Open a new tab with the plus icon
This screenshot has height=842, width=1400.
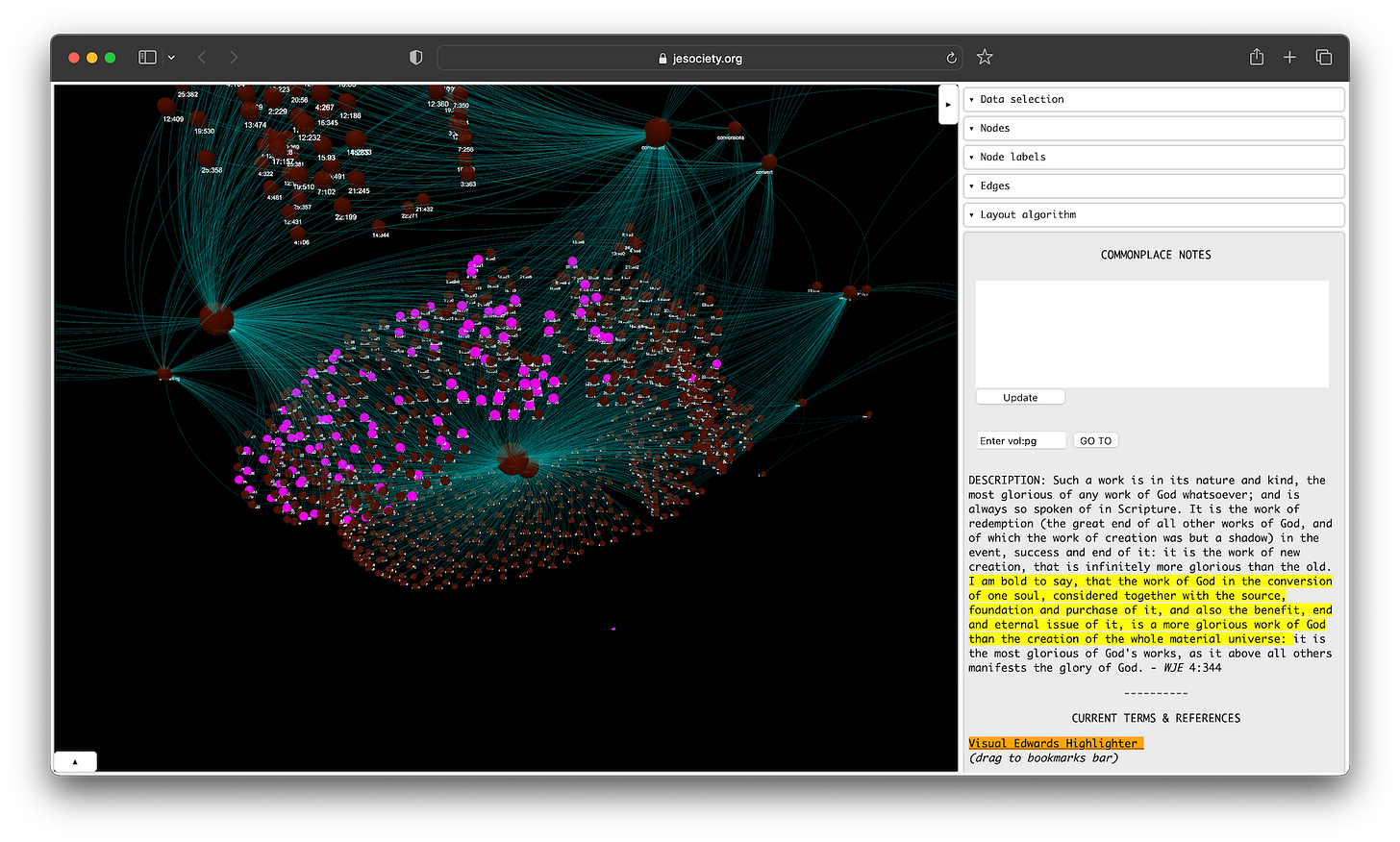[x=1289, y=58]
